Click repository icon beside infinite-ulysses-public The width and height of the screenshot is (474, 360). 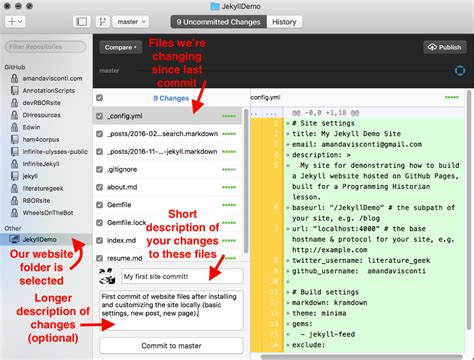pyautogui.click(x=14, y=152)
